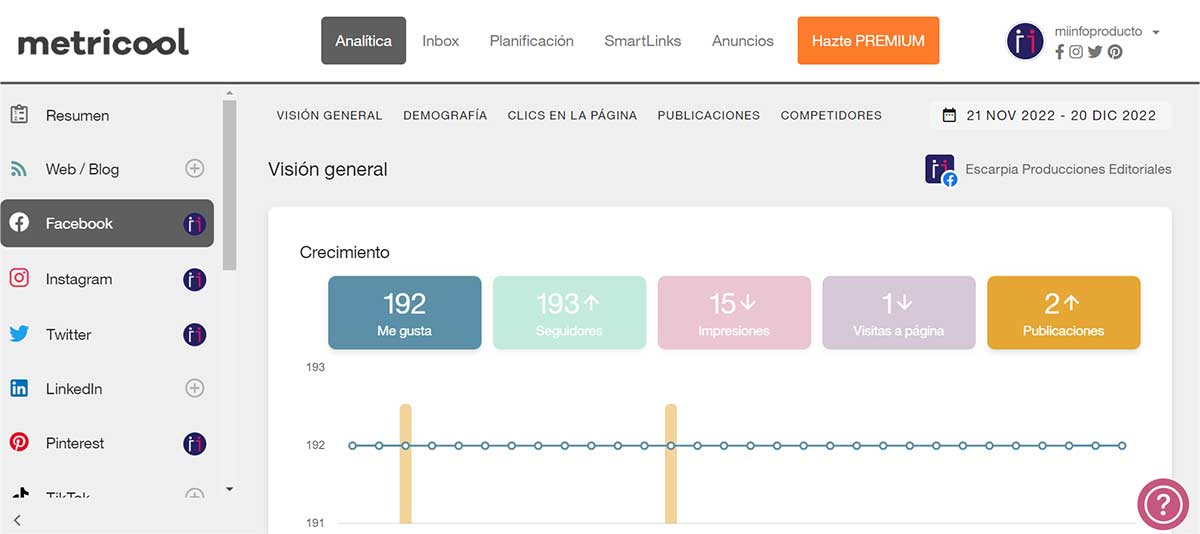1200x534 pixels.
Task: Click the Pinterest logo in sidebar
Action: click(19, 442)
